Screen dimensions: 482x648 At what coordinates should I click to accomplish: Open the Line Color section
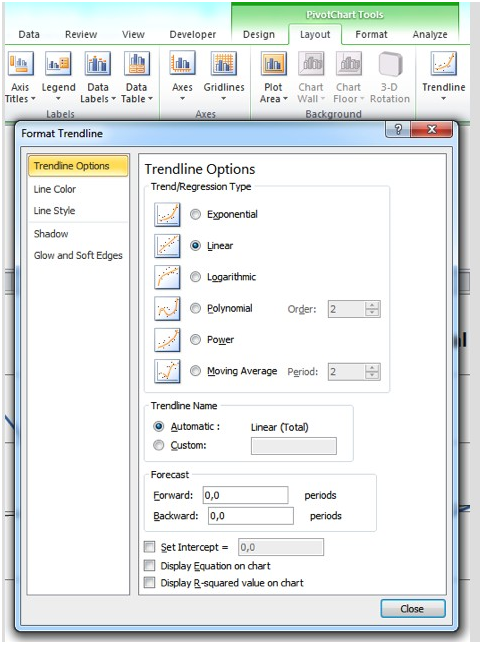55,189
